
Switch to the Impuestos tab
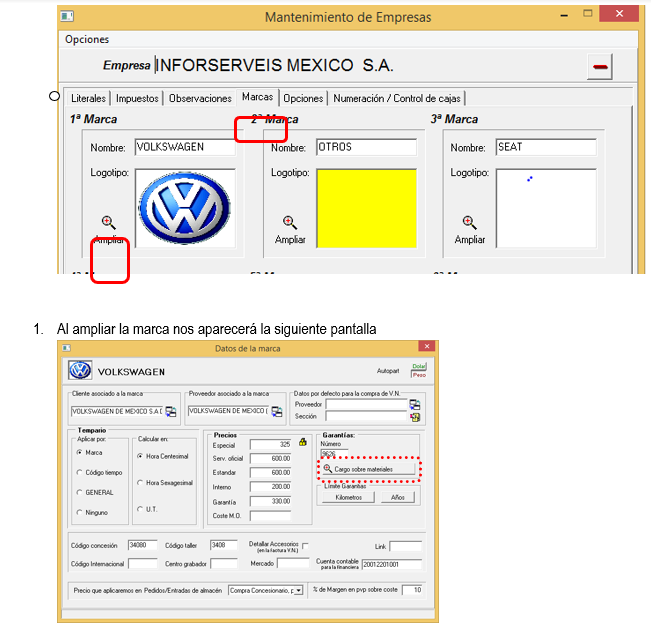(x=136, y=98)
